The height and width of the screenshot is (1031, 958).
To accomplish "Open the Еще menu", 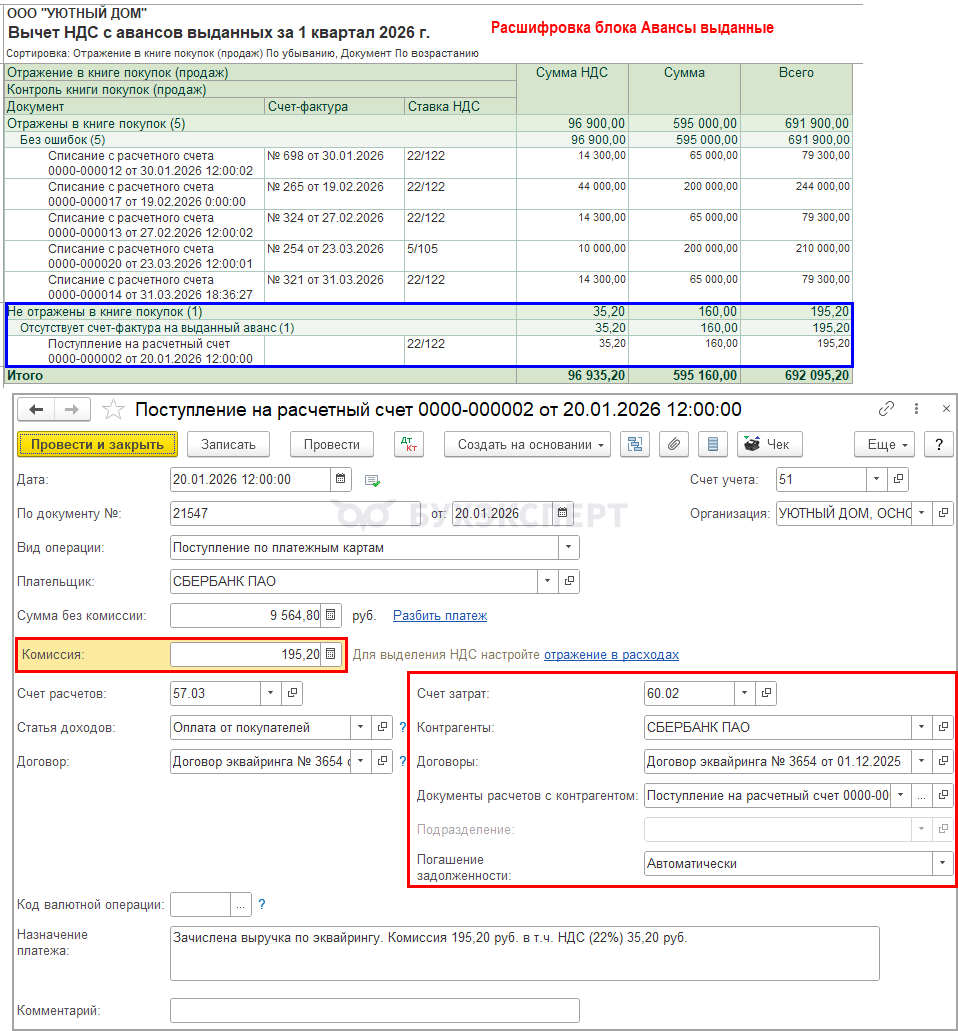I will click(884, 444).
